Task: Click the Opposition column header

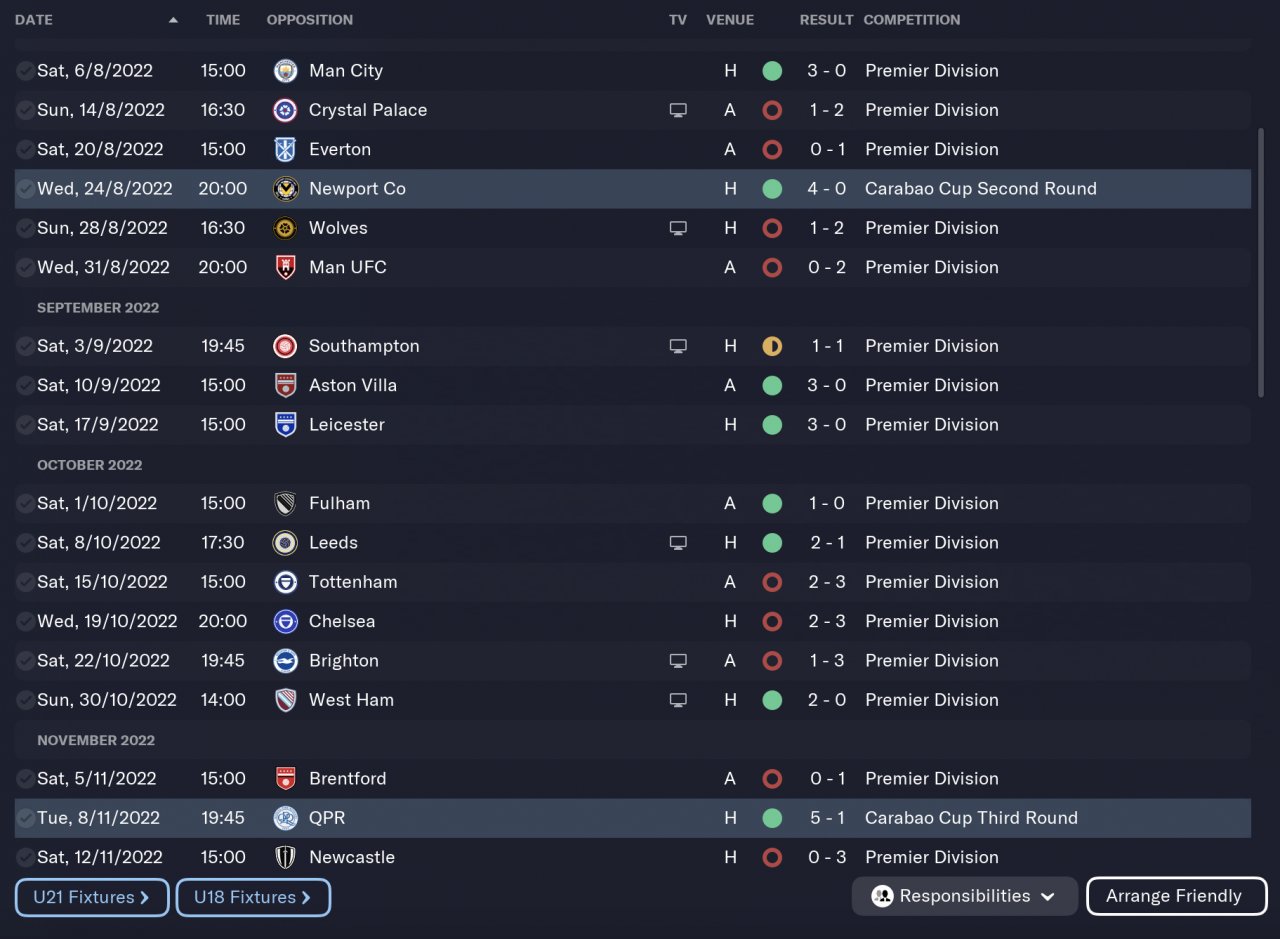Action: (x=309, y=20)
